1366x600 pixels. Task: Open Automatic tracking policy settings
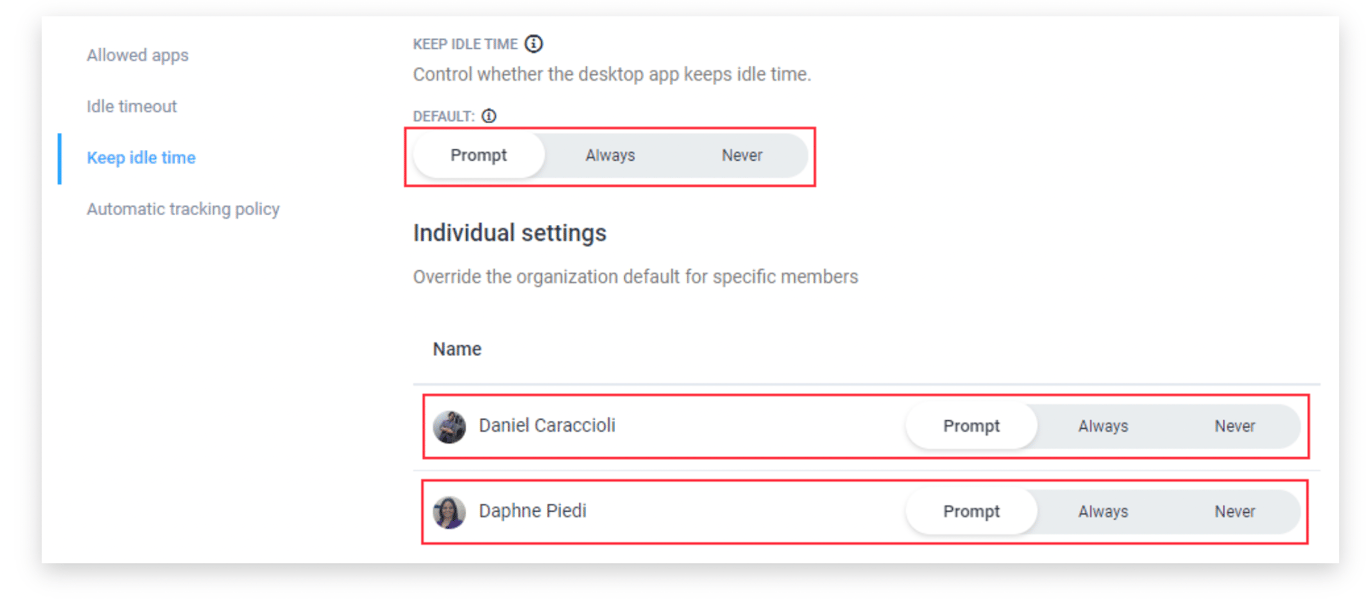coord(183,209)
